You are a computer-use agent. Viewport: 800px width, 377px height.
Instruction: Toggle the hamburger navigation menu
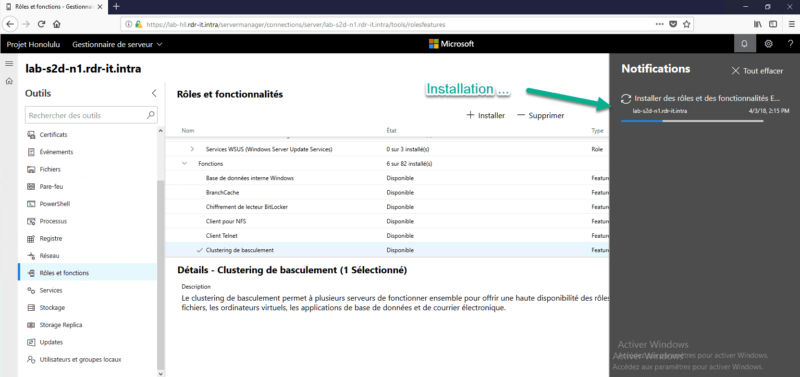point(9,63)
